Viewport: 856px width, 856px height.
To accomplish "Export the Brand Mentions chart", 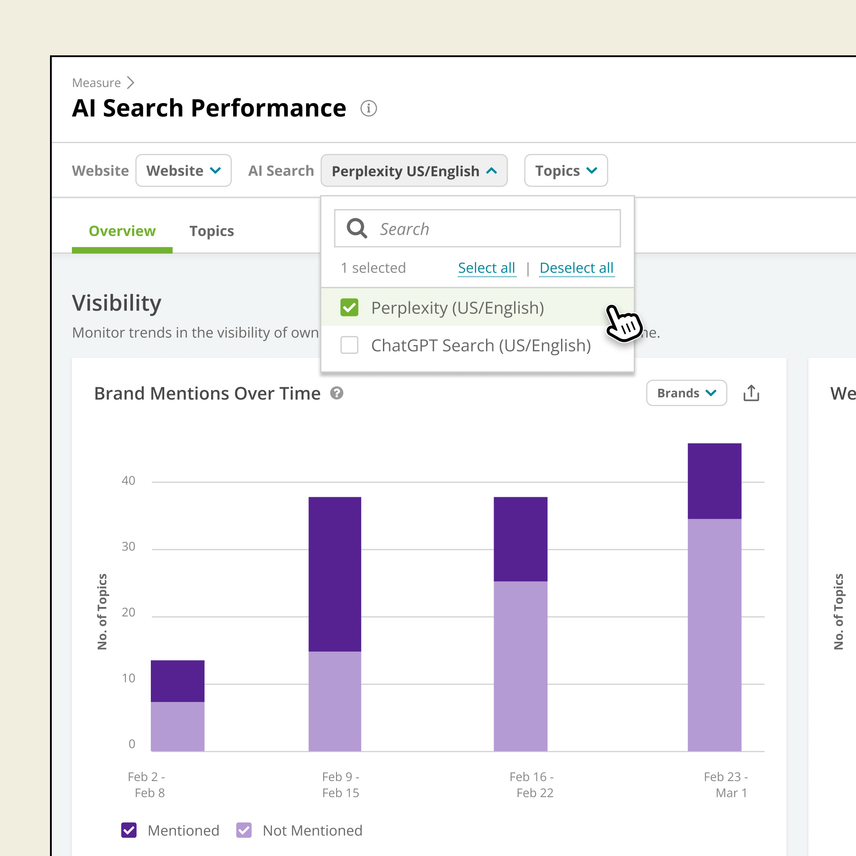I will (x=751, y=393).
